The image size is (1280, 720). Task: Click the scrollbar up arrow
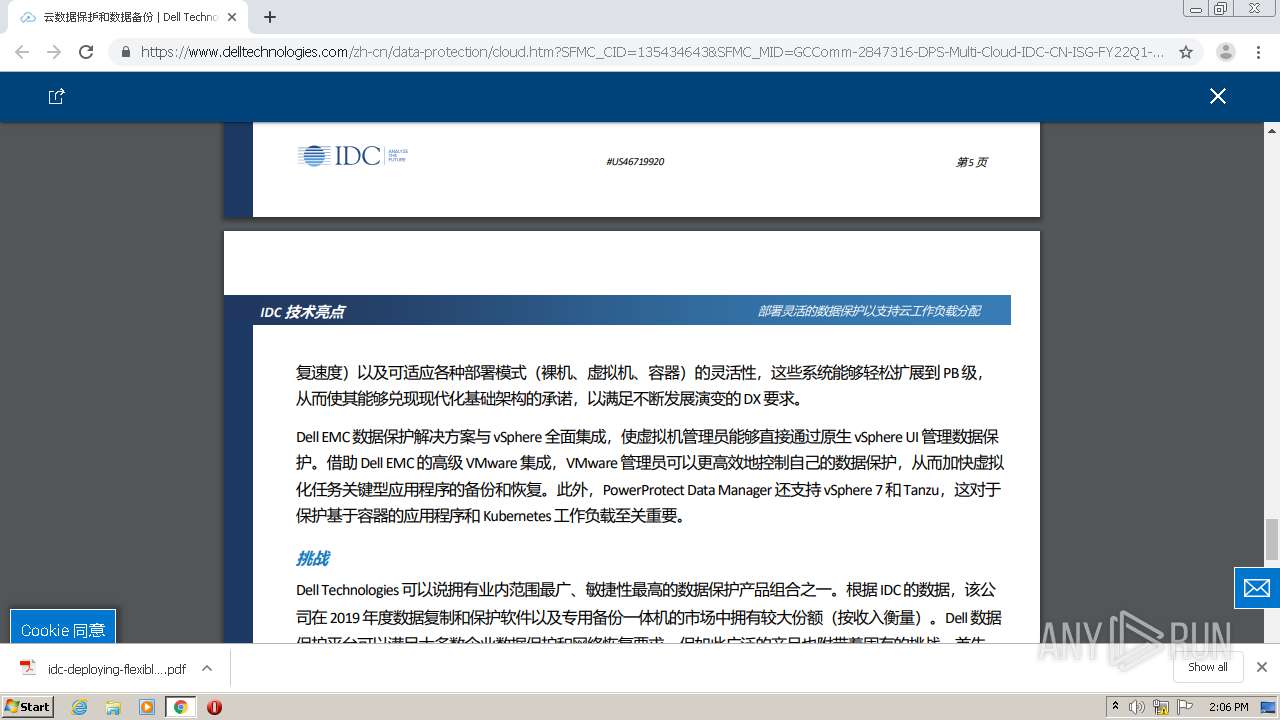(1272, 131)
